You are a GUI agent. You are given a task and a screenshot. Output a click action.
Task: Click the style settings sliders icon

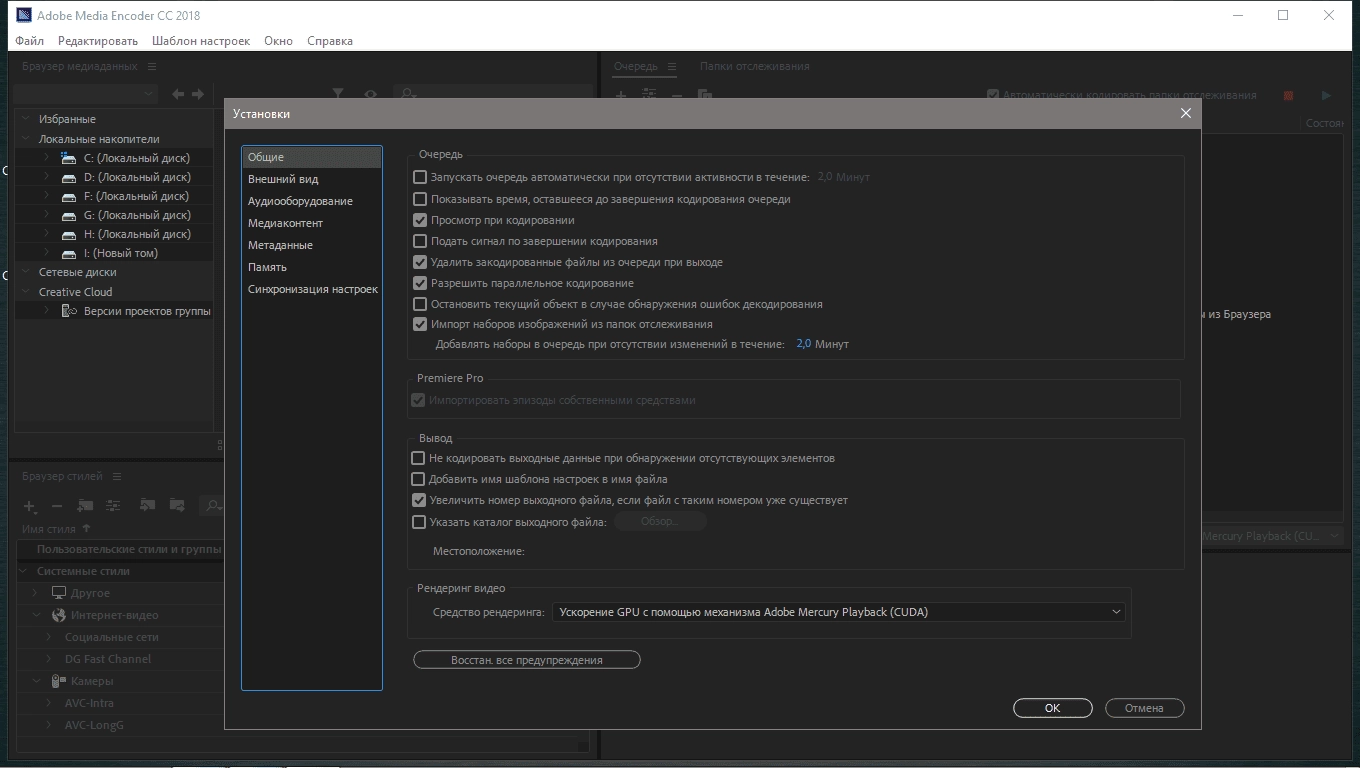pyautogui.click(x=113, y=506)
